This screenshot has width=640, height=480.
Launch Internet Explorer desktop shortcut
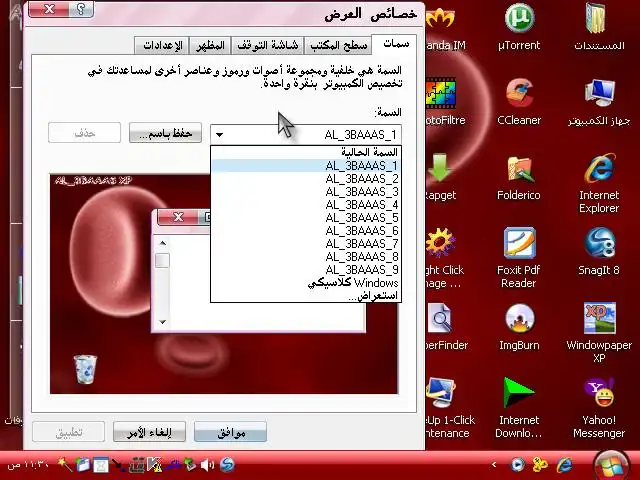[x=599, y=183]
